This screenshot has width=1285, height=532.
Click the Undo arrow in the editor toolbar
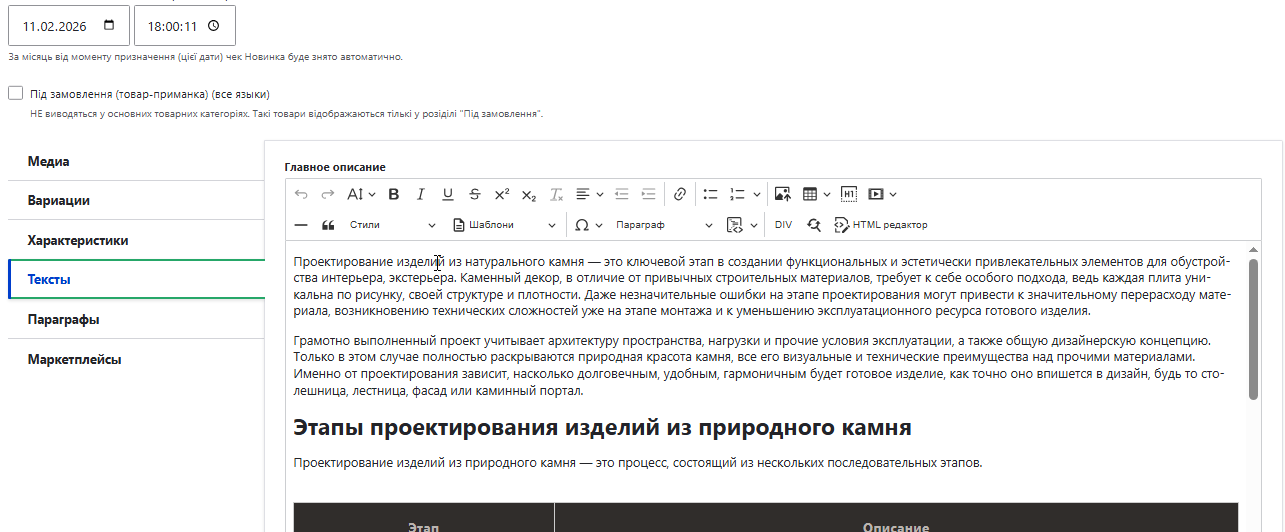pyautogui.click(x=301, y=194)
